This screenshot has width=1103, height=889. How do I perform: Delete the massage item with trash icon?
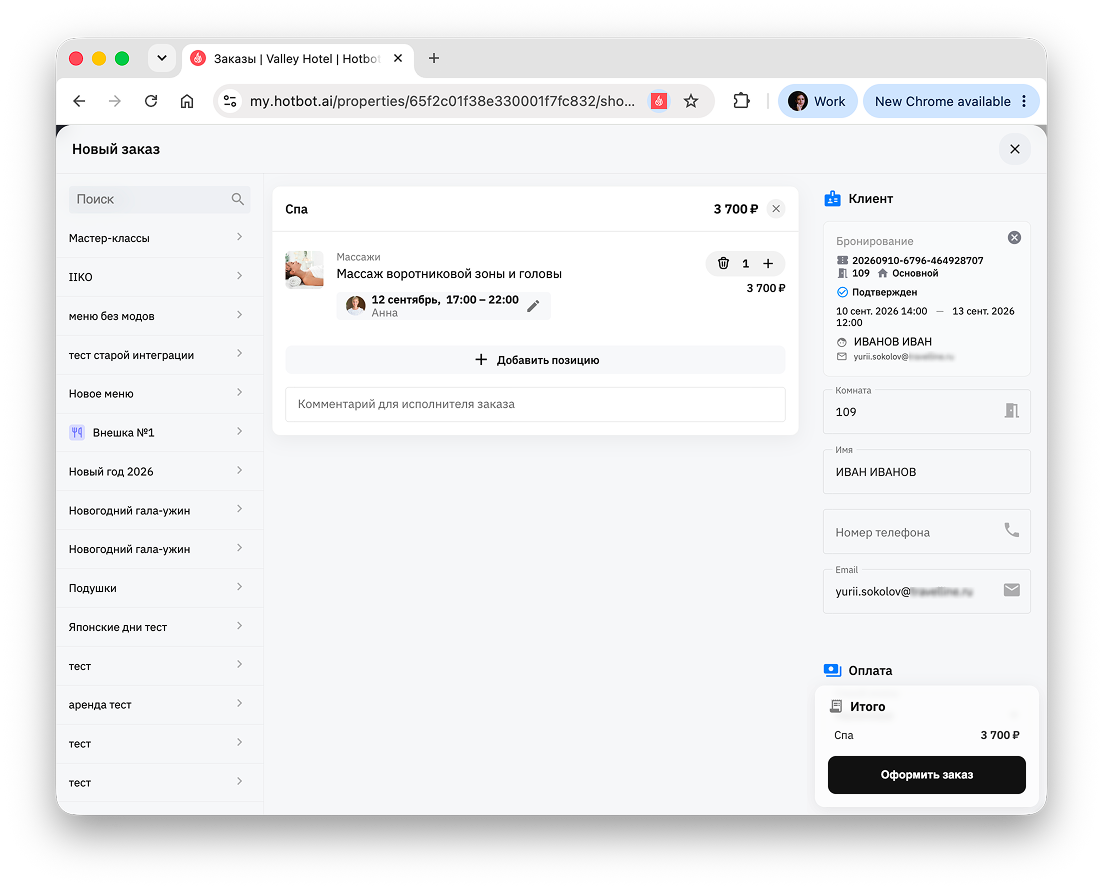723,264
